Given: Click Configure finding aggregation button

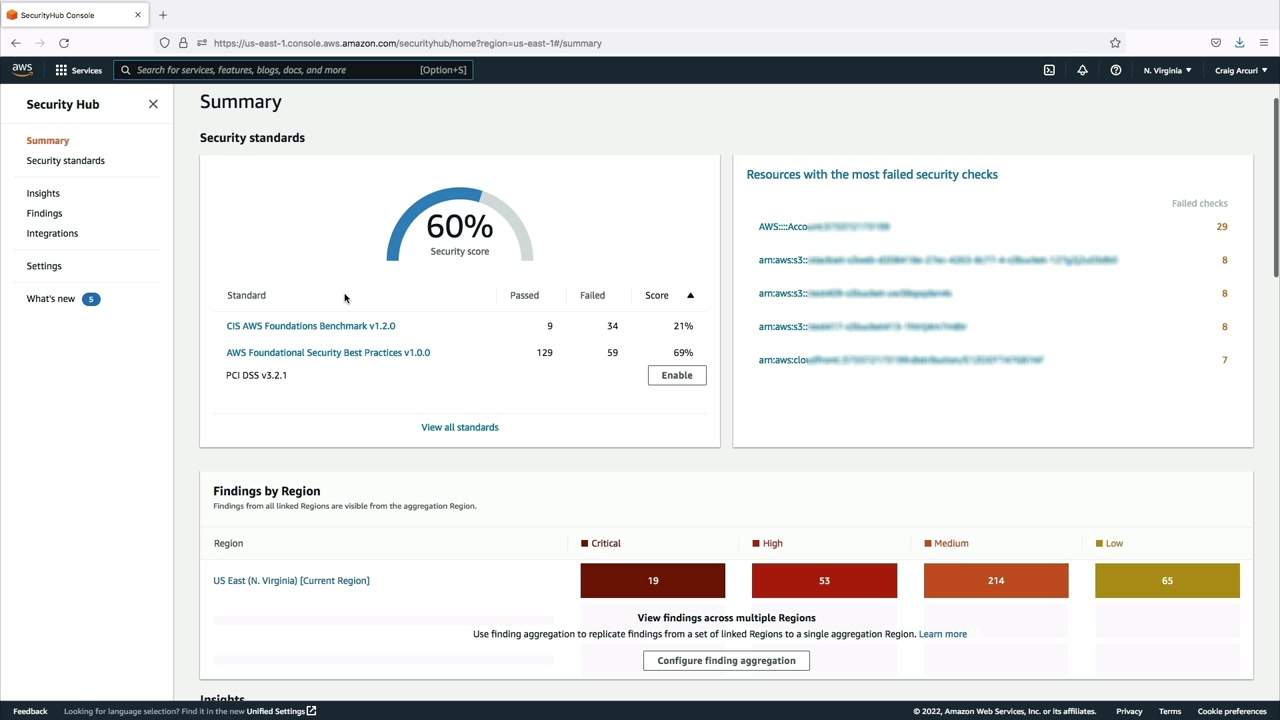Looking at the screenshot, I should [x=726, y=661].
